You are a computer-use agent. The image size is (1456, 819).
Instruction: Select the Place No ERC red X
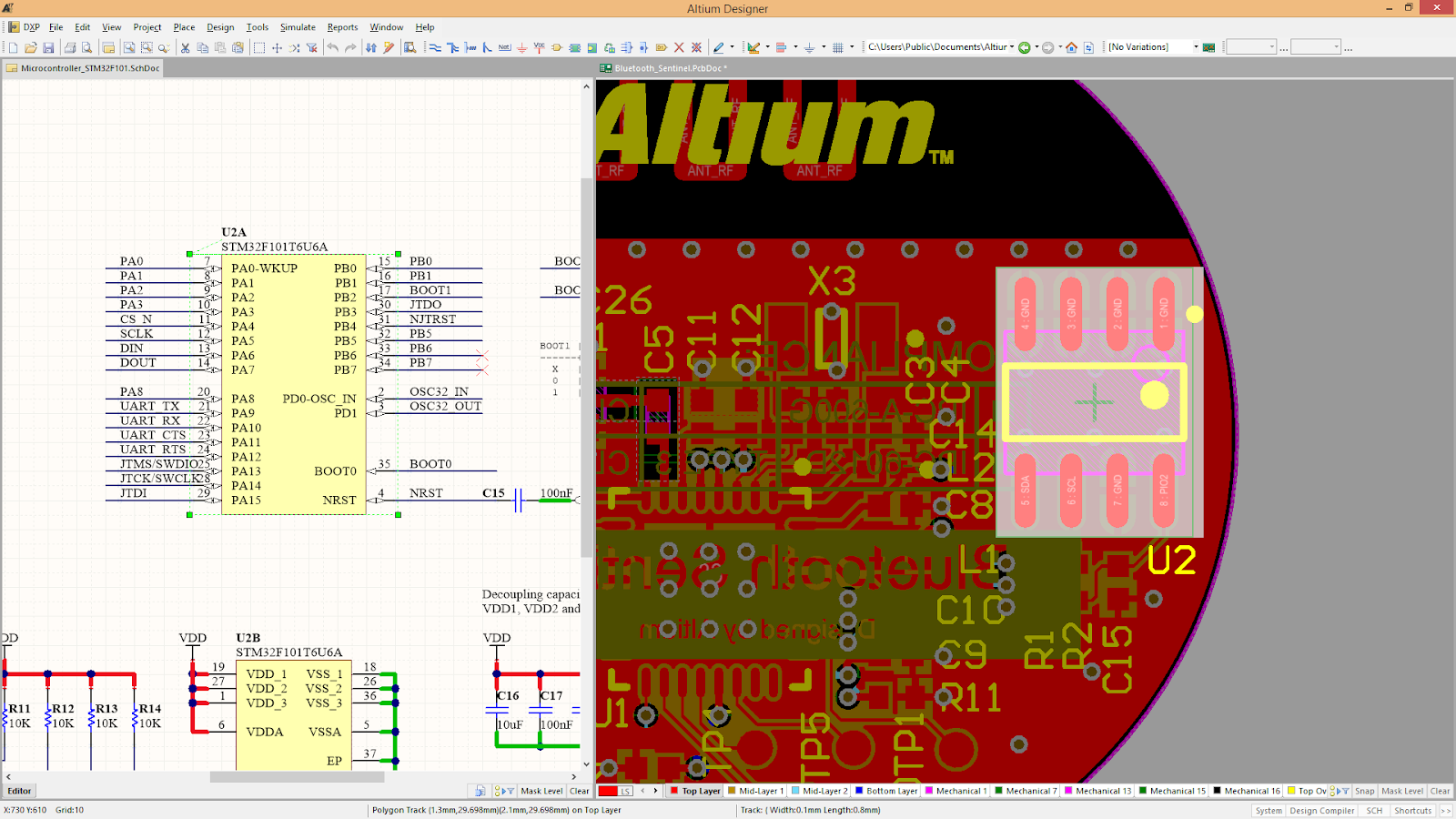(x=679, y=47)
